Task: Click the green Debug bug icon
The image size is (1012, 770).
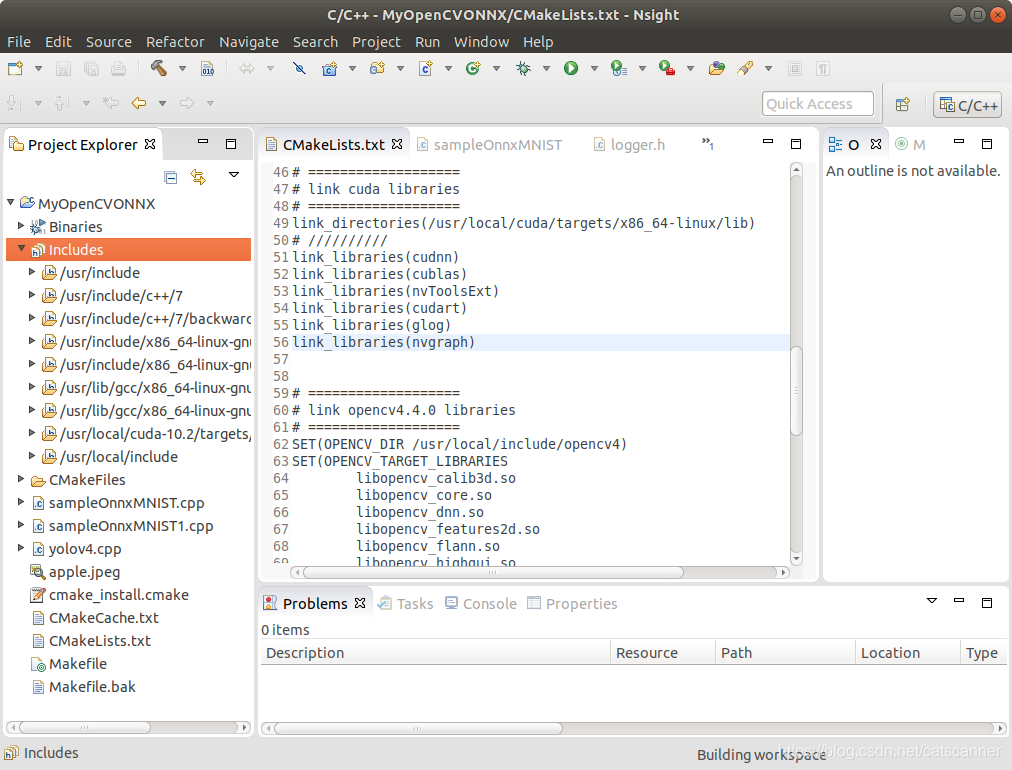Action: (x=523, y=68)
